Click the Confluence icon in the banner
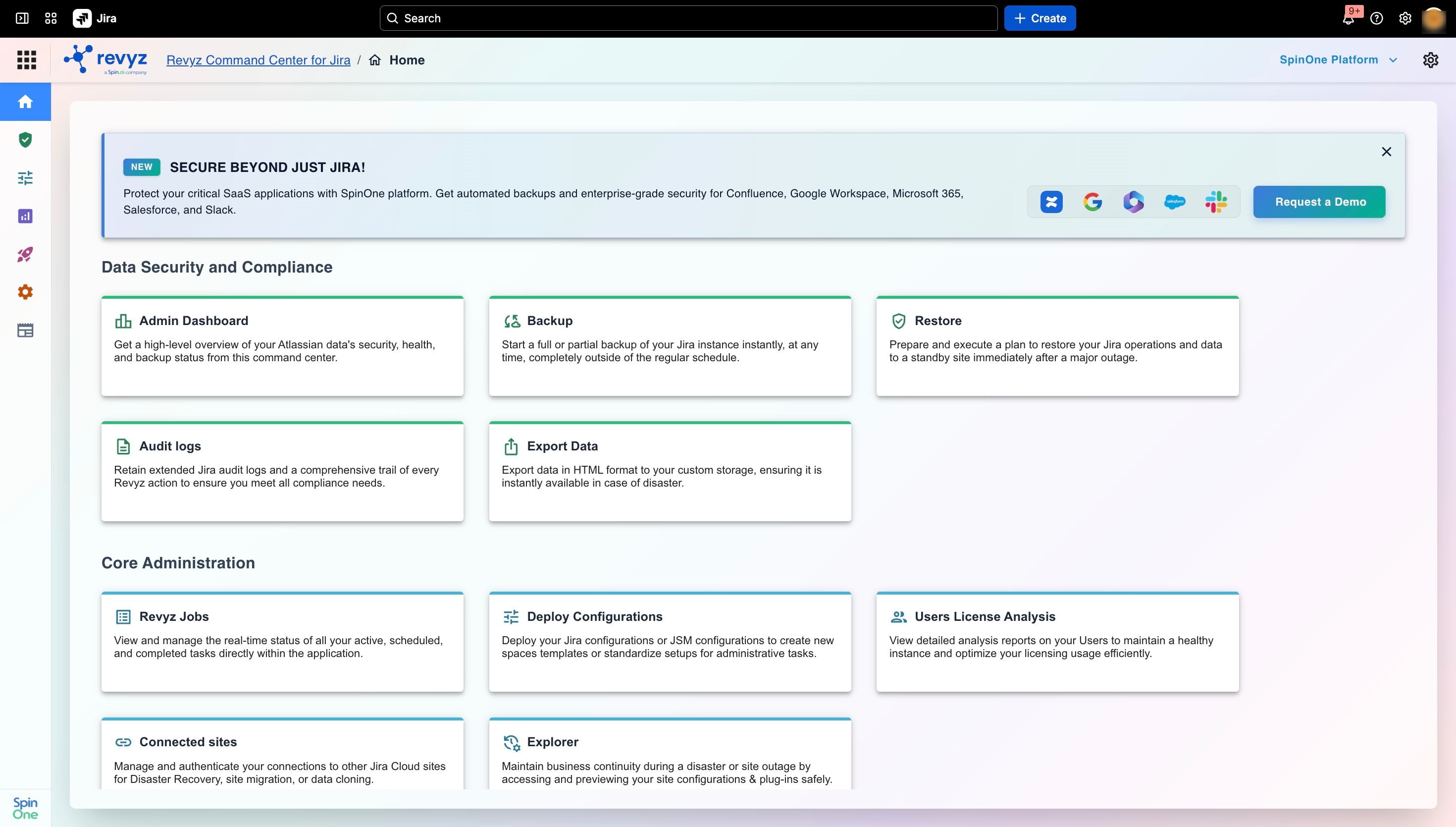 (1051, 202)
